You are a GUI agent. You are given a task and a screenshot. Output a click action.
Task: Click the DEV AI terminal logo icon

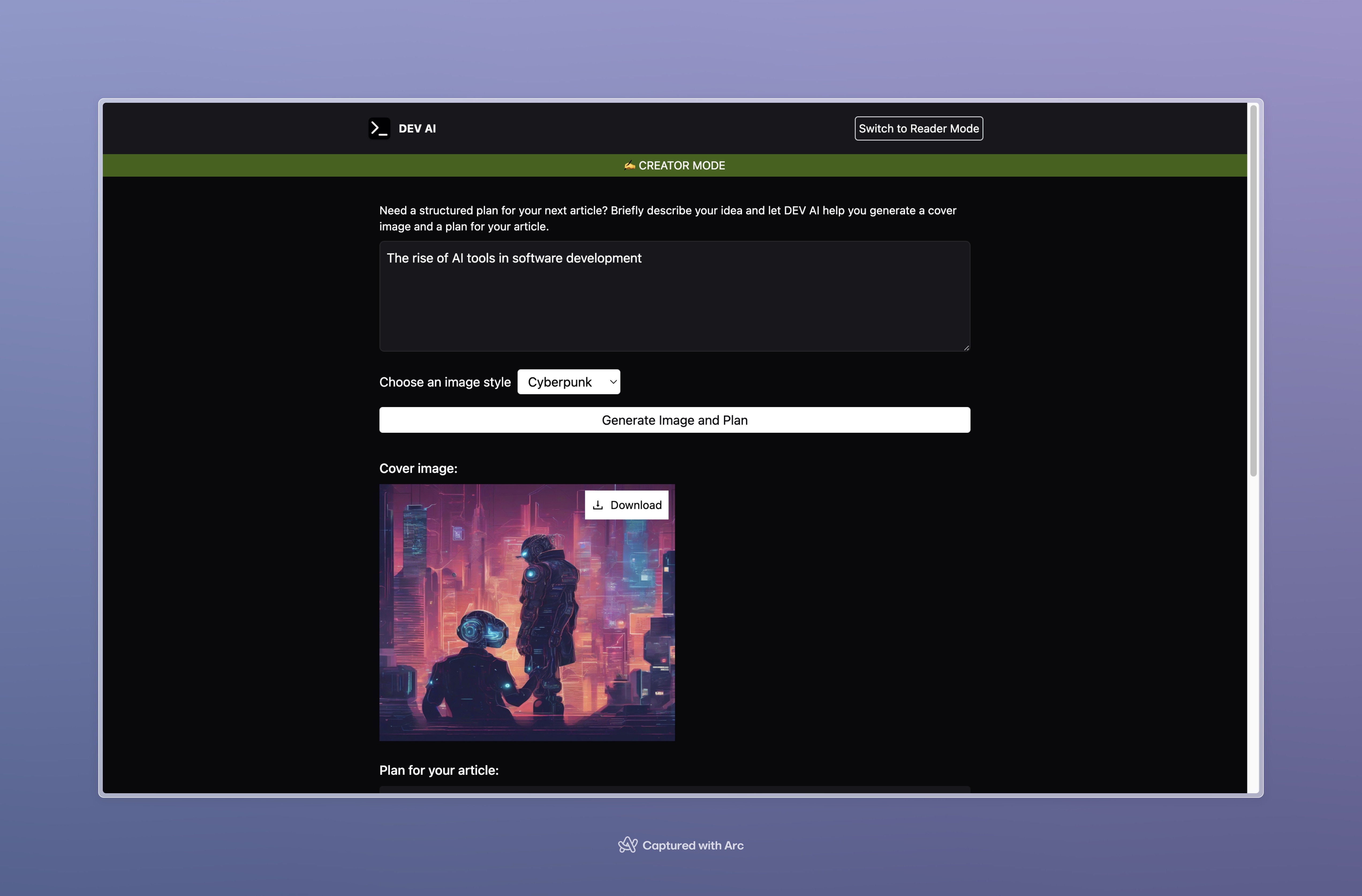[x=379, y=128]
